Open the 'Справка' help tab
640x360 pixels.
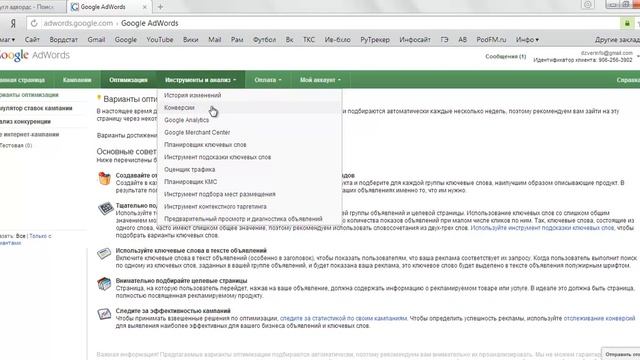[x=628, y=80]
